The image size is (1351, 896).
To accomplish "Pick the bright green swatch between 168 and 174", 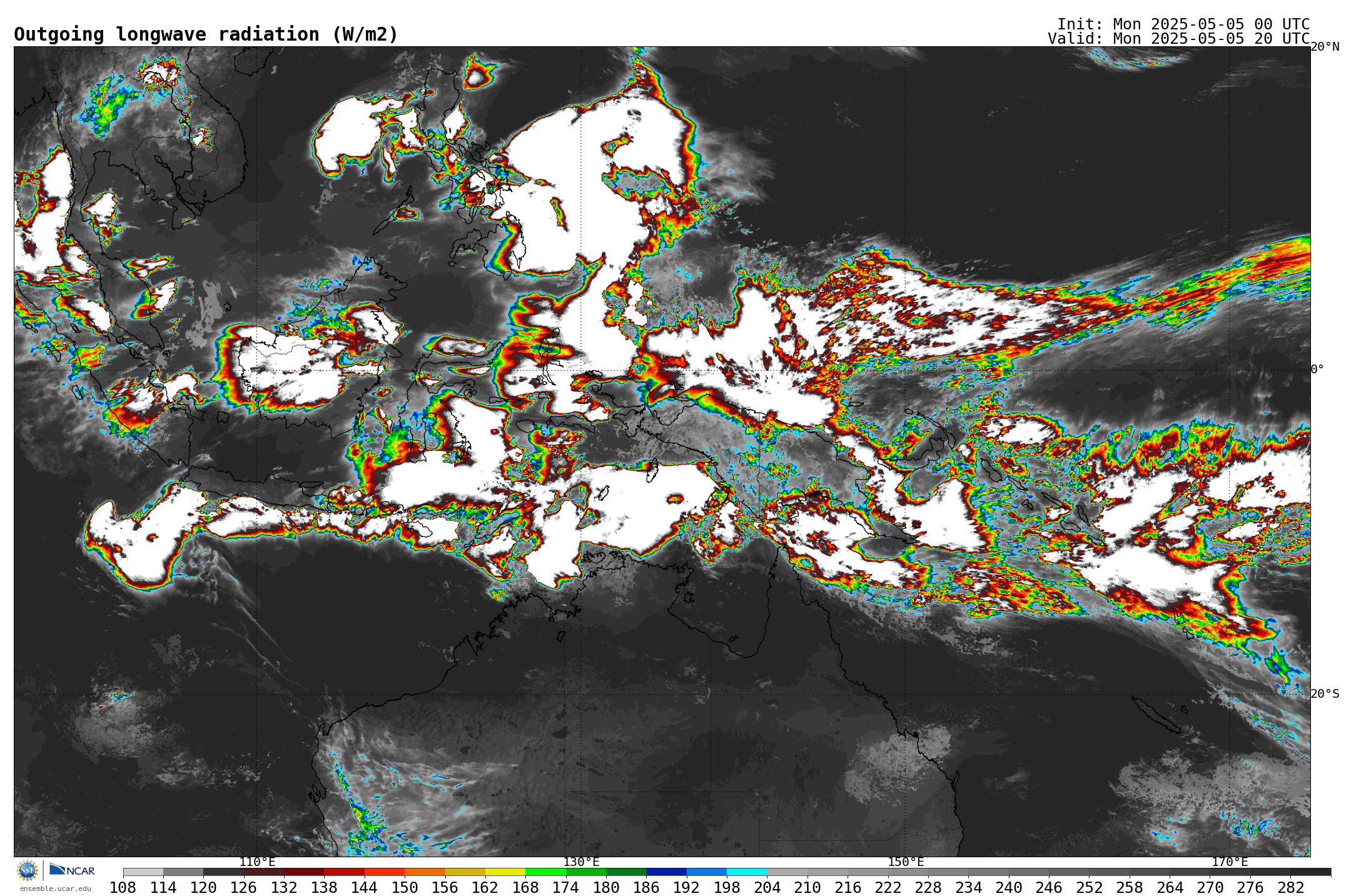I will (x=545, y=872).
